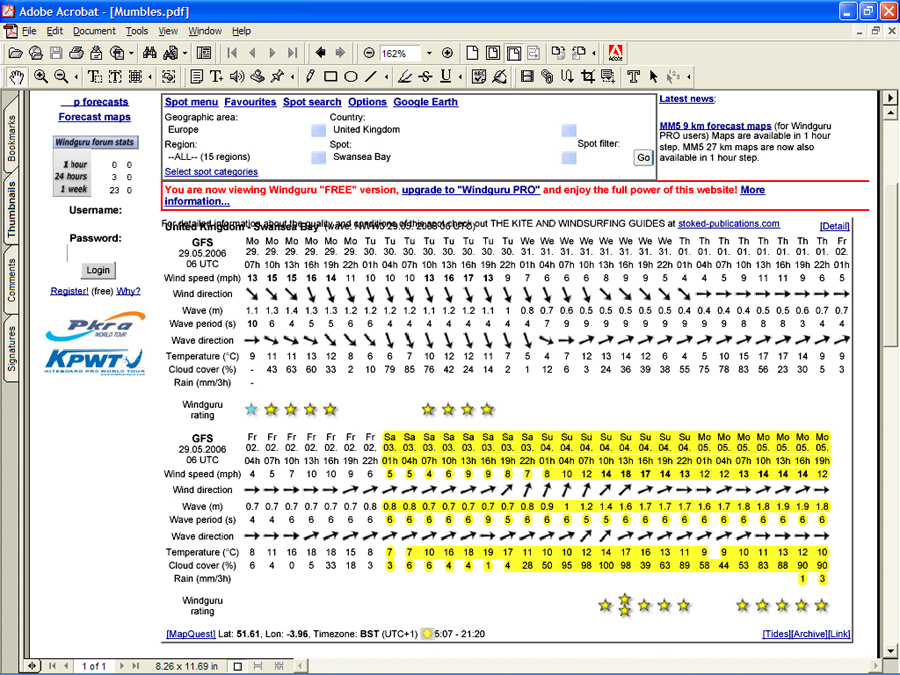Expand the comment tools flyout arrow
Screen dimensions: 900x675
[x=292, y=76]
